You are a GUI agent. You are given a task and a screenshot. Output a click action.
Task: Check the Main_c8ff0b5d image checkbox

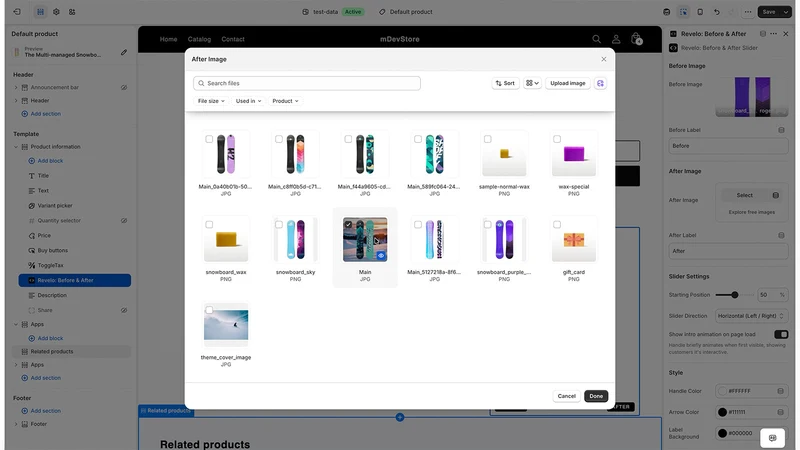279,139
